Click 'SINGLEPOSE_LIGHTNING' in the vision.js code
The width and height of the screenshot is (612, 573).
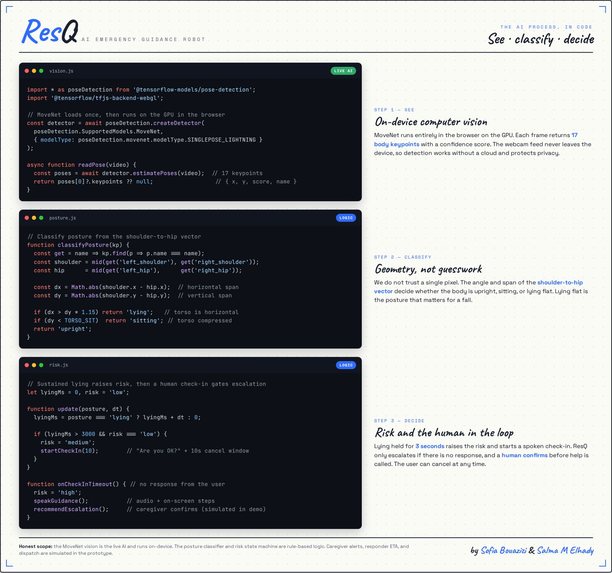(x=222, y=140)
